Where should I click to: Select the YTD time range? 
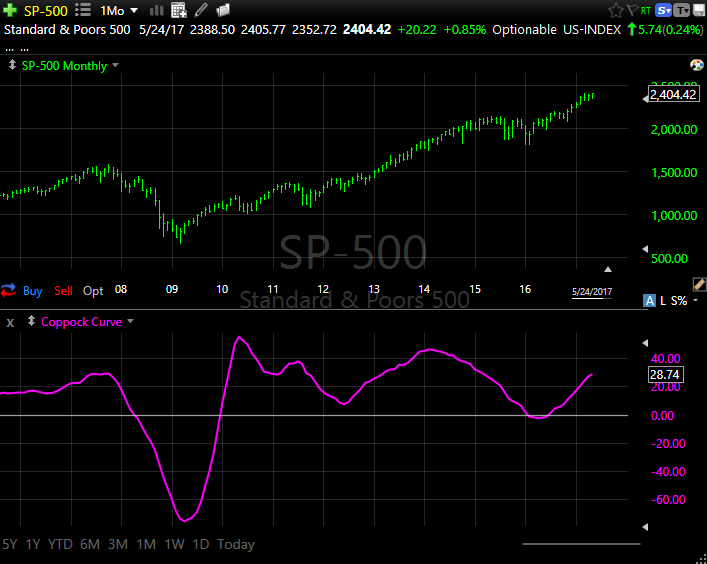coord(60,544)
